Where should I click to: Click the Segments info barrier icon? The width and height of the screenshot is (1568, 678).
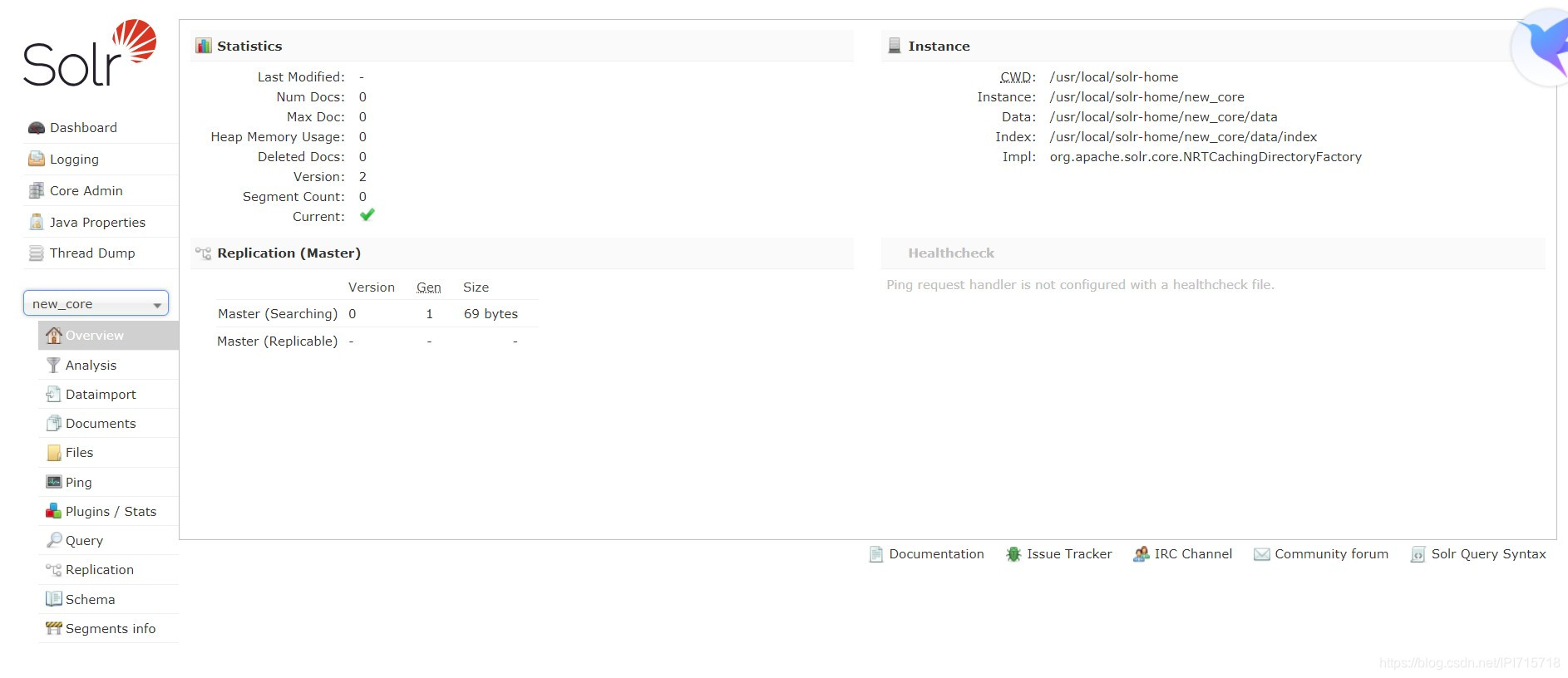pyautogui.click(x=54, y=628)
